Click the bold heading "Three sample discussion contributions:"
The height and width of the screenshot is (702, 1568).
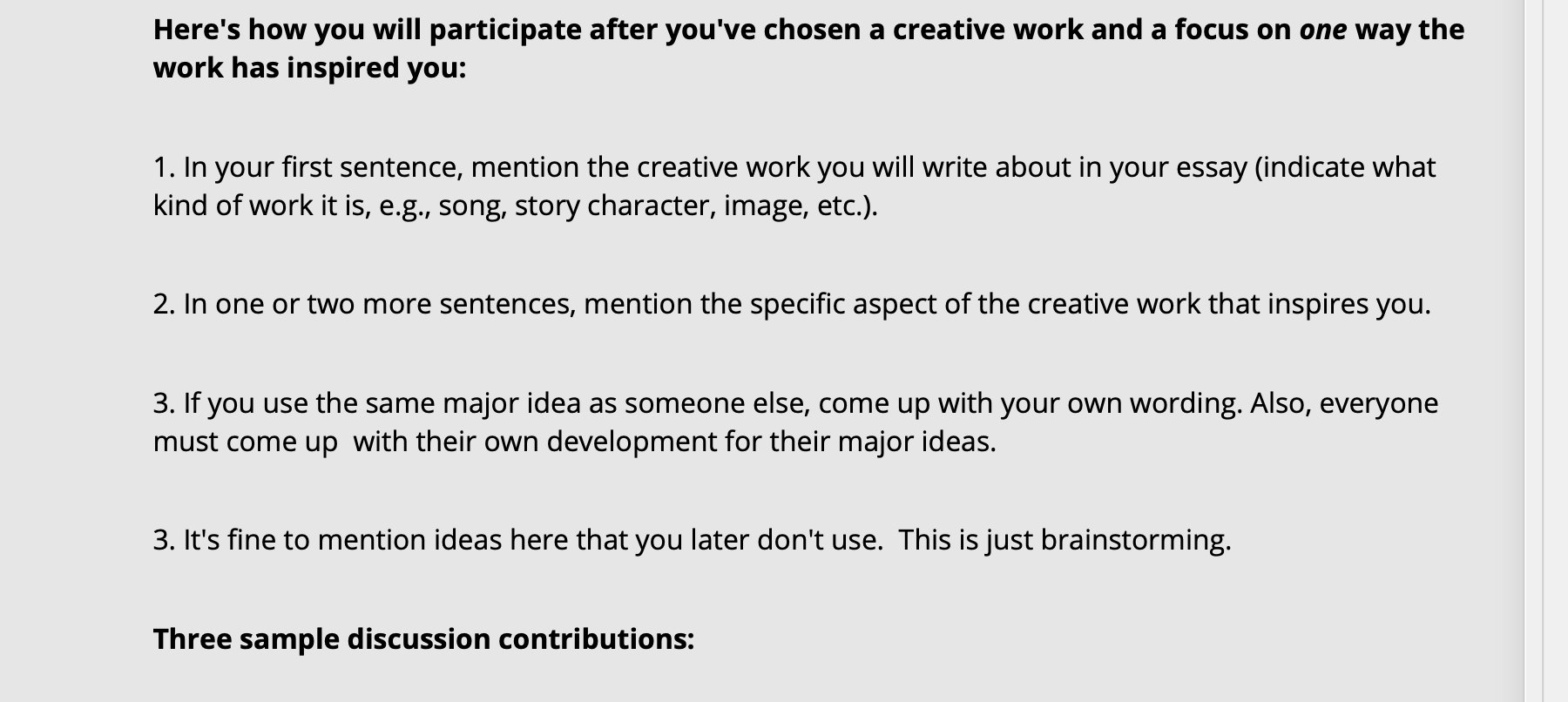coord(424,639)
